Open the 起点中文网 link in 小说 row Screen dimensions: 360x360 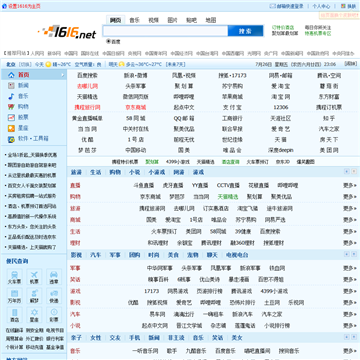tap(155, 325)
